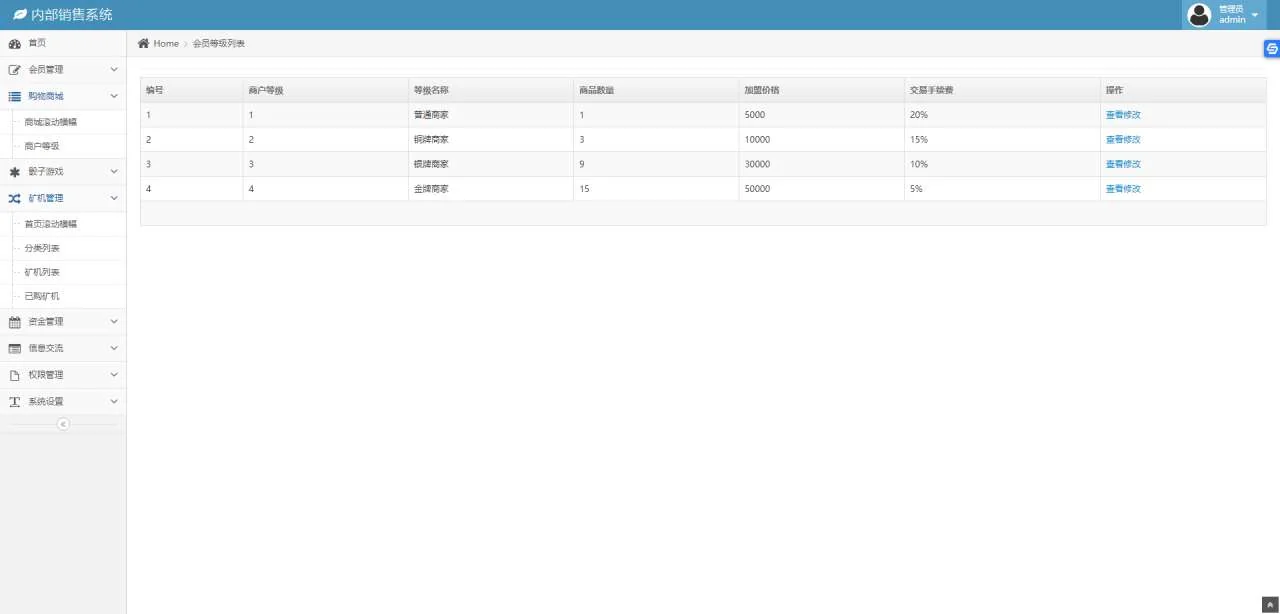Click the admin user avatar
This screenshot has width=1280, height=614.
pos(1198,15)
